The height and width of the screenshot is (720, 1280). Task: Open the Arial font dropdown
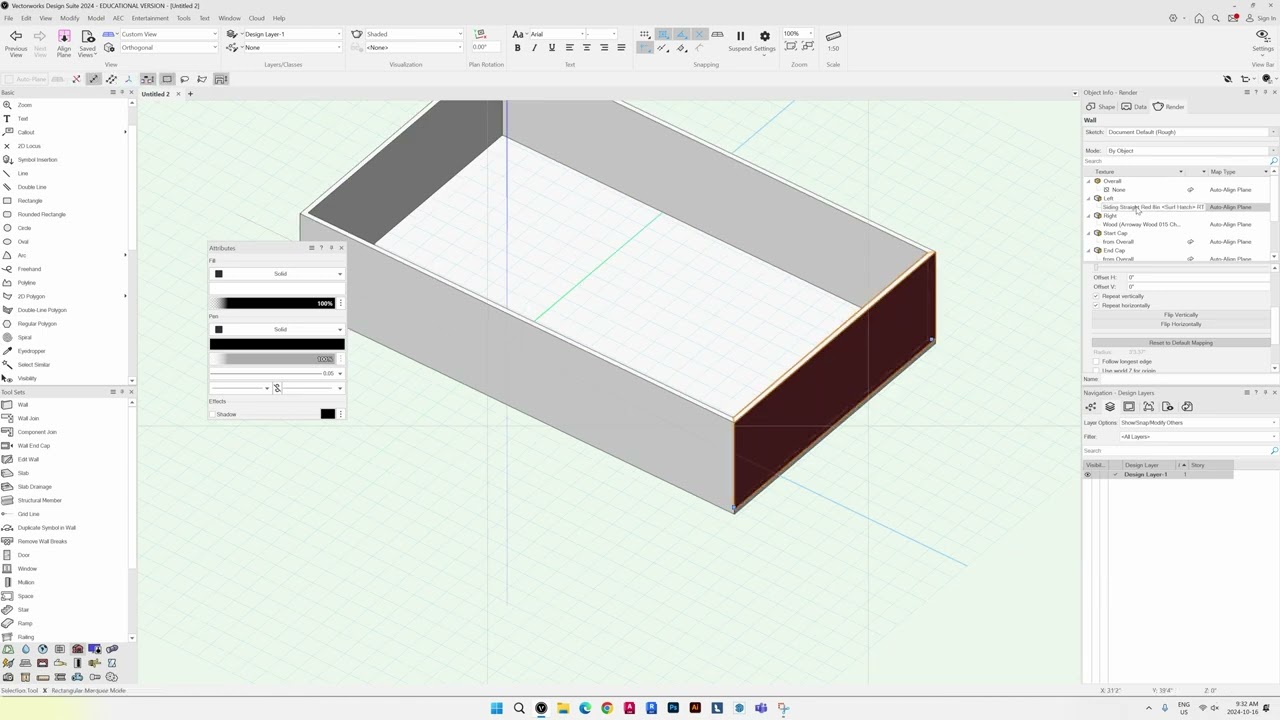click(x=557, y=34)
